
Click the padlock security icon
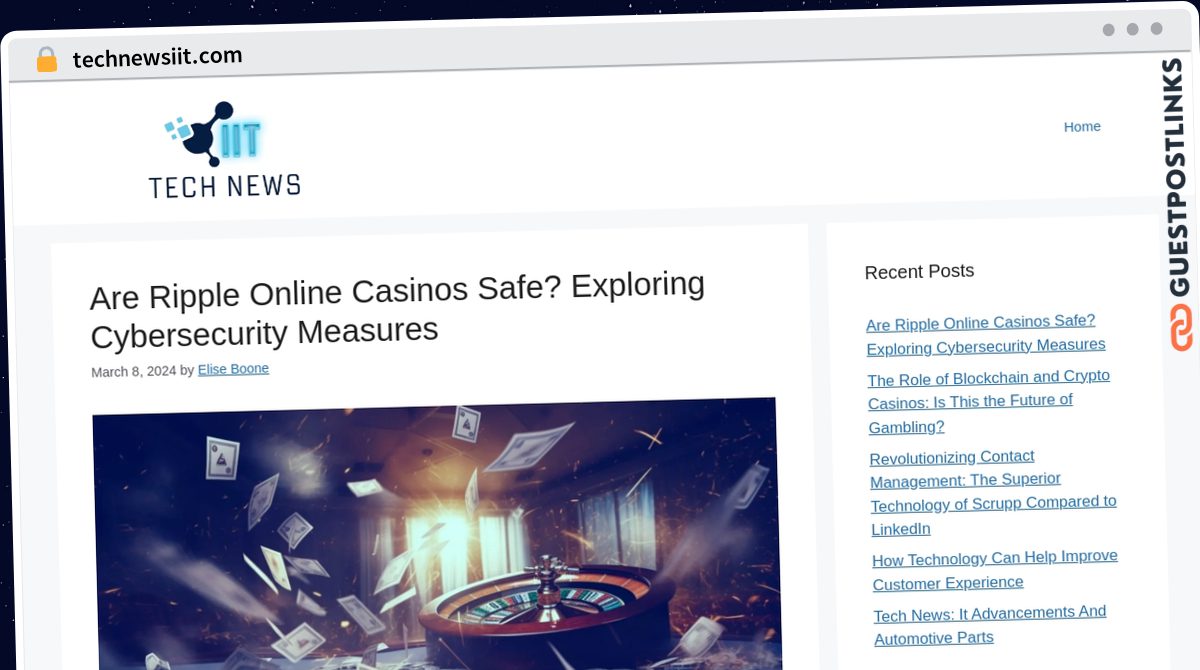coord(46,59)
